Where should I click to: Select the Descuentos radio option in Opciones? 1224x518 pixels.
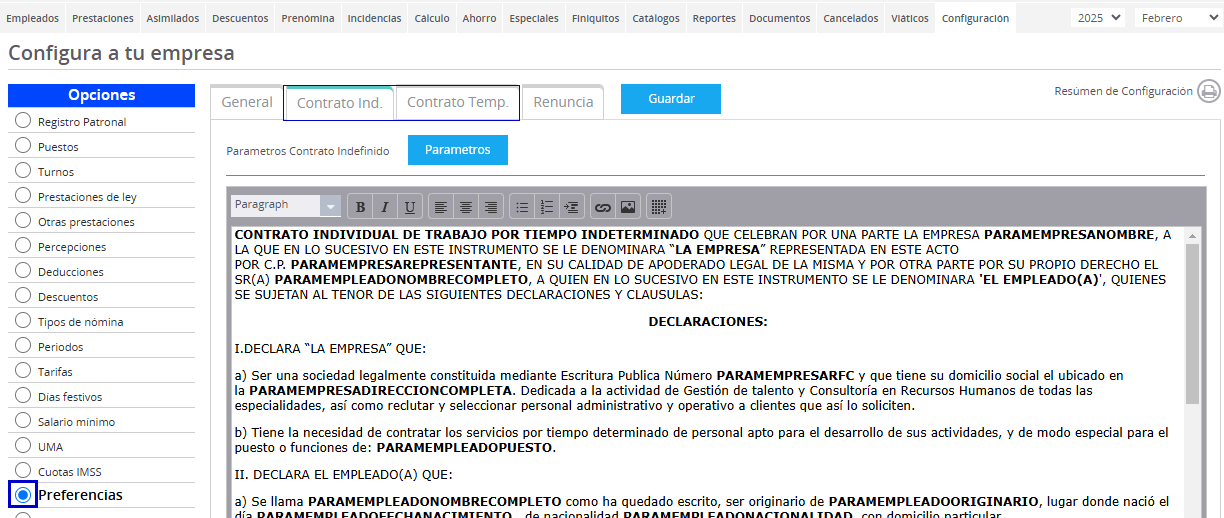point(23,296)
